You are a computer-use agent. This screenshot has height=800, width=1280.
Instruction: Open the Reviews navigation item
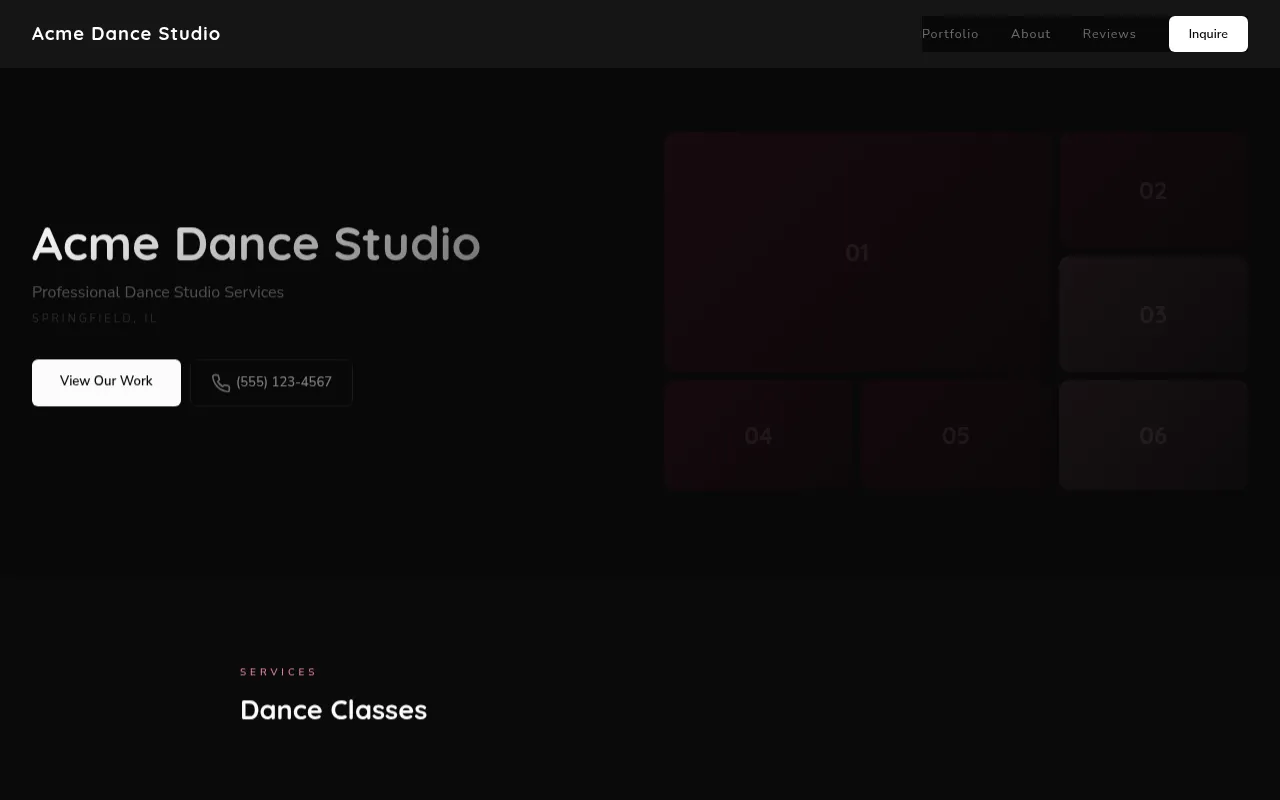(x=1109, y=33)
